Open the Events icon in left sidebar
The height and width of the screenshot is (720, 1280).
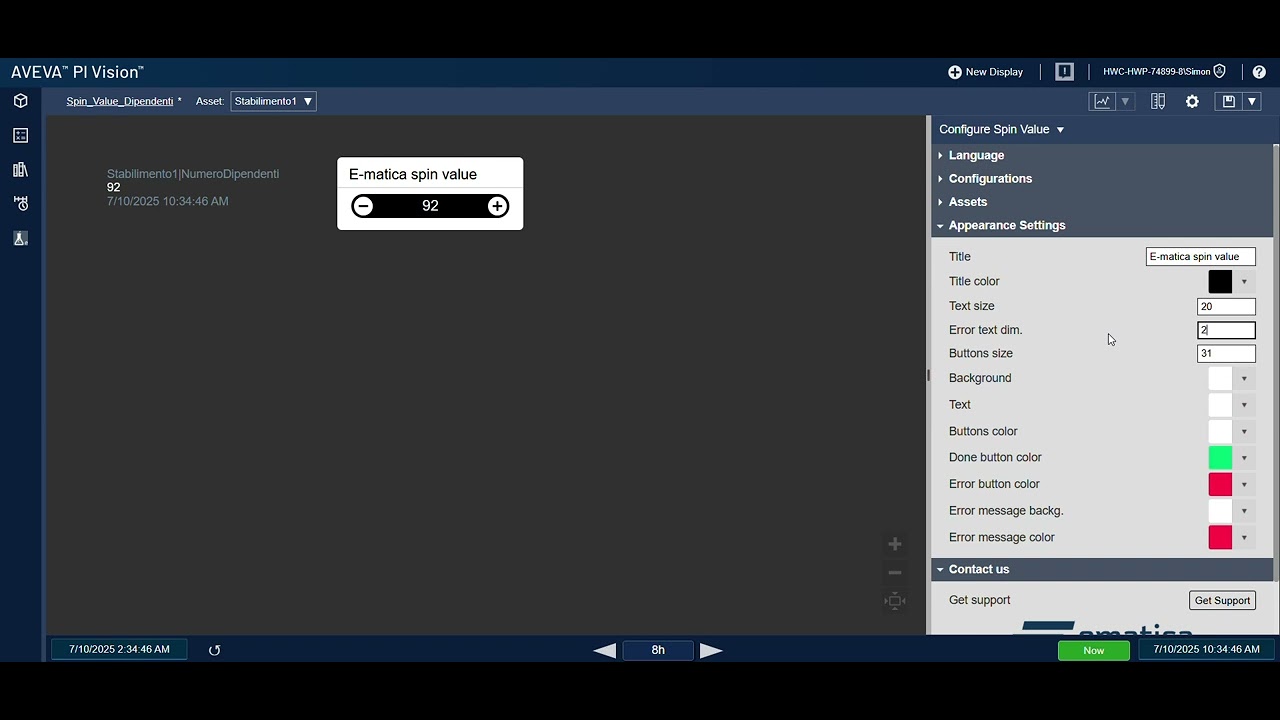tap(20, 203)
